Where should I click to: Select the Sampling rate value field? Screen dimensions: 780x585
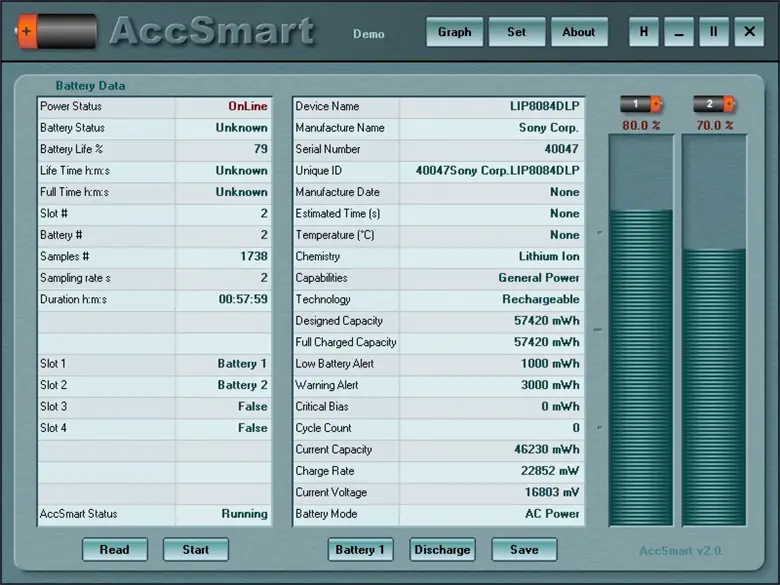point(223,278)
